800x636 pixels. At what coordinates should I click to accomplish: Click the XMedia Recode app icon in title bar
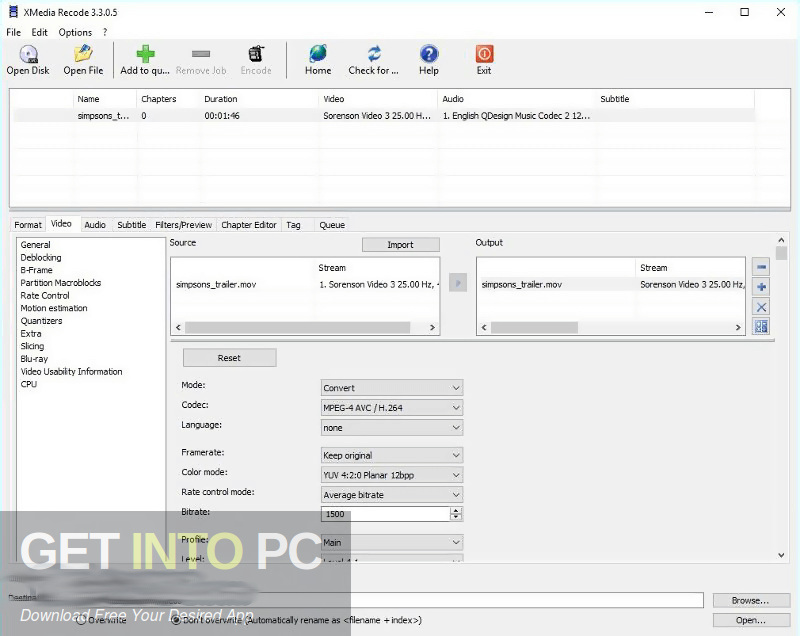click(x=13, y=12)
